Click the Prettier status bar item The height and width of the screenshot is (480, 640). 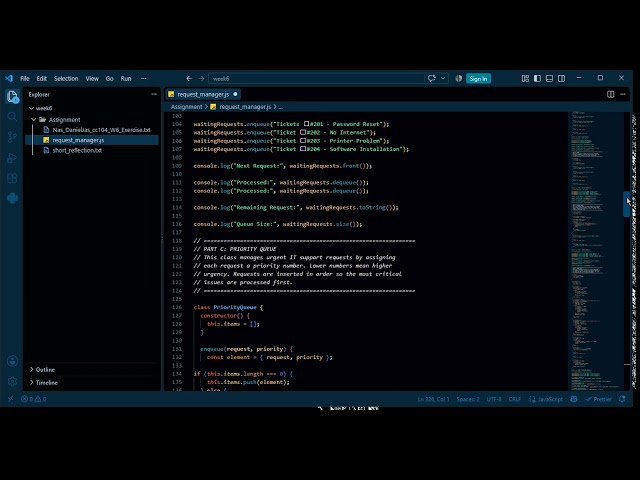(598, 399)
